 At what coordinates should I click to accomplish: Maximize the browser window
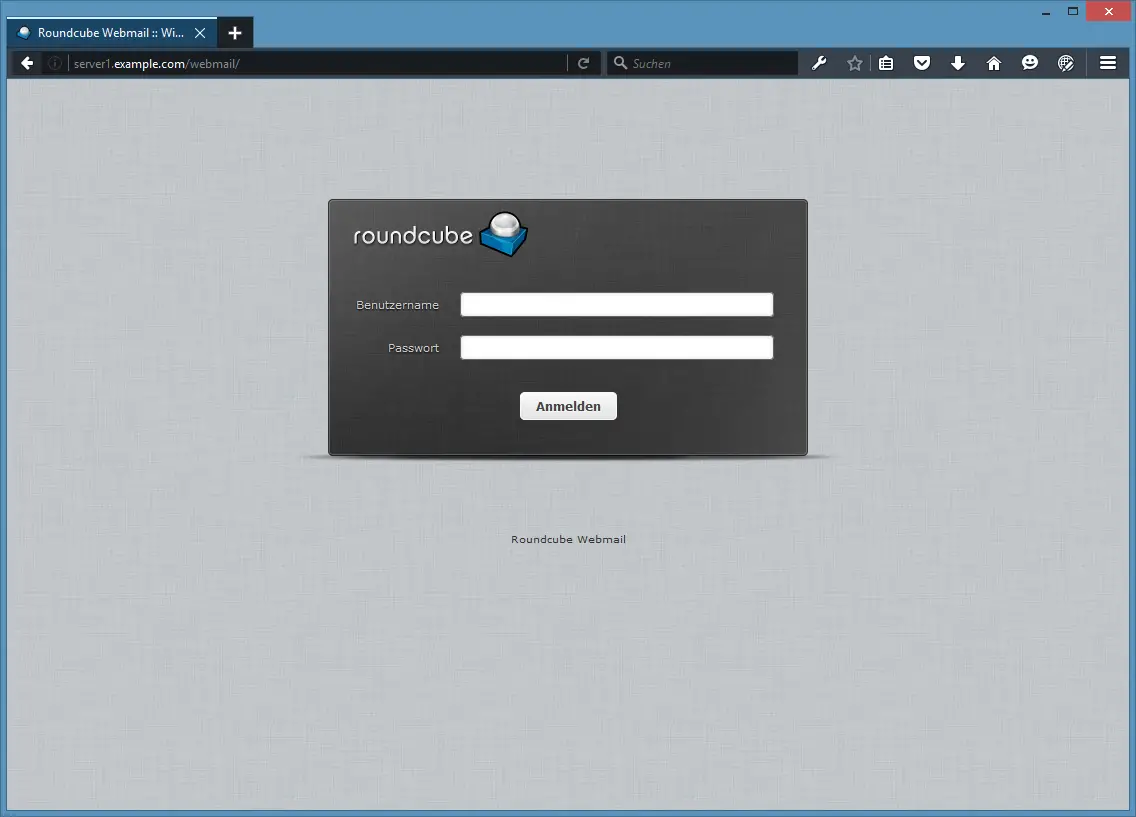[1073, 11]
